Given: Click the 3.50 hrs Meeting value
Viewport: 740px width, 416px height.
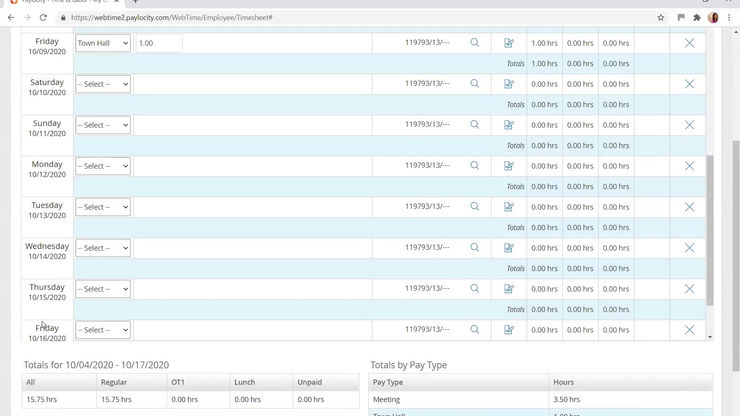Looking at the screenshot, I should [x=566, y=399].
